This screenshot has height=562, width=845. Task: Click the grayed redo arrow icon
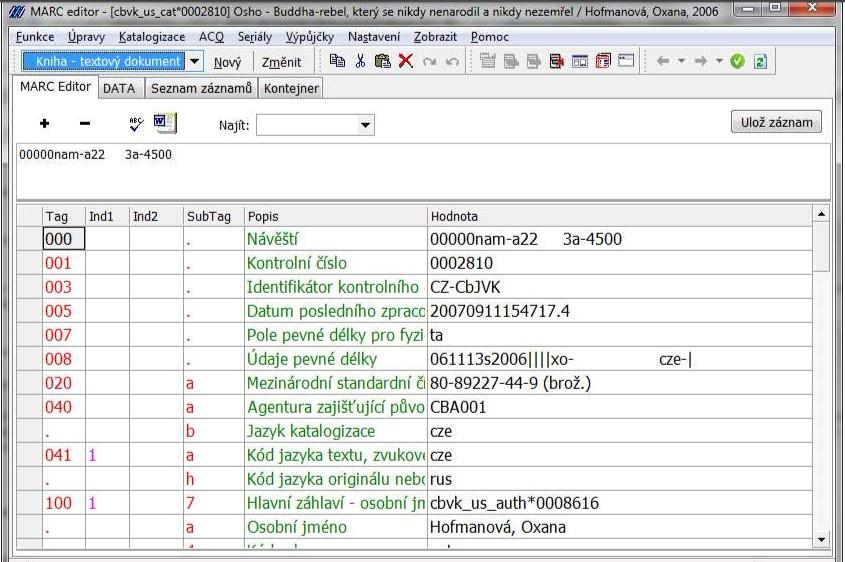coord(430,61)
